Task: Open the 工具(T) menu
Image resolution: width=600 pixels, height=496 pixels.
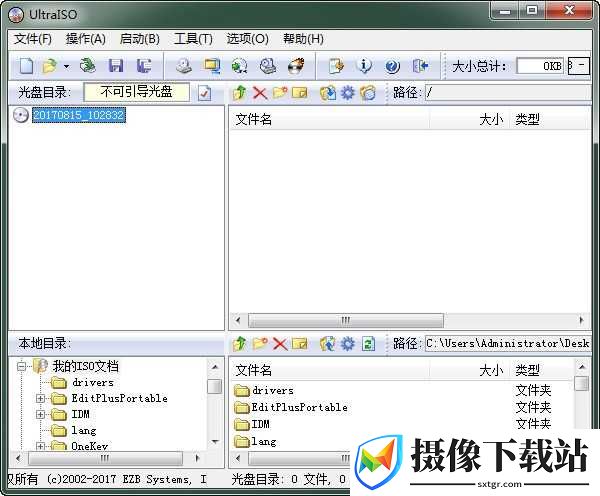Action: pyautogui.click(x=193, y=39)
